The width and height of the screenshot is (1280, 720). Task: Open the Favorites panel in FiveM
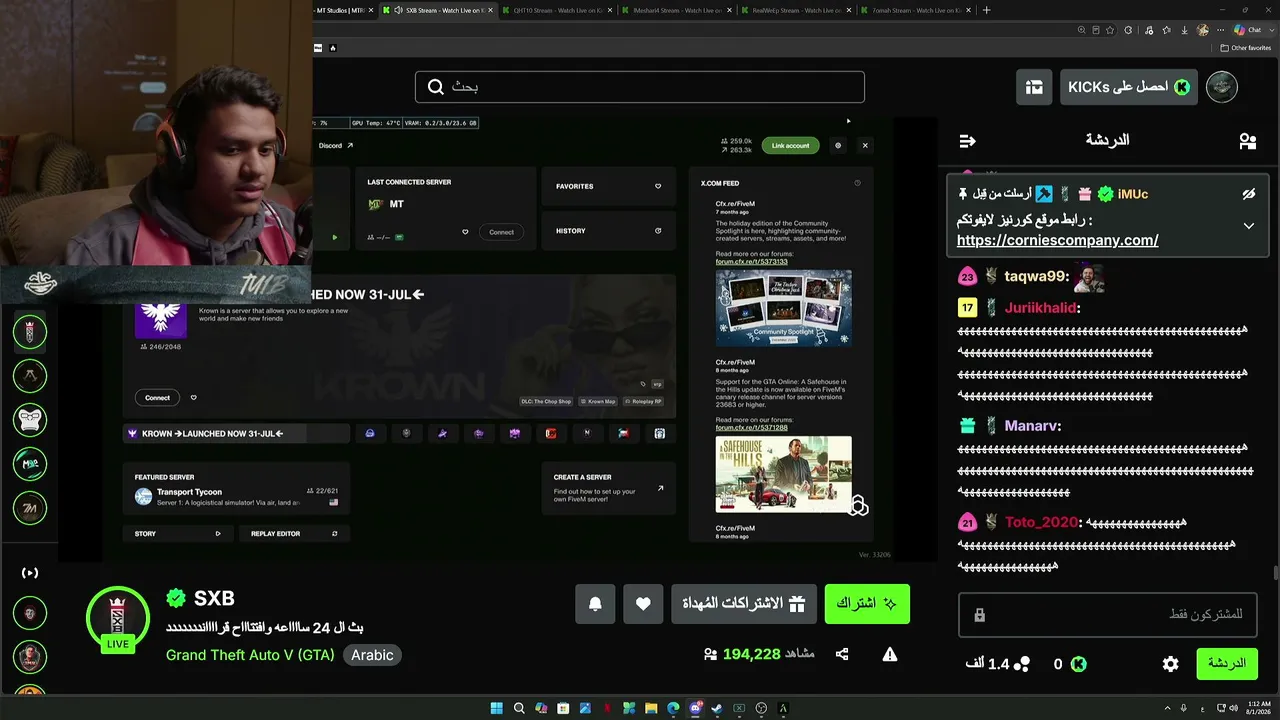point(609,186)
